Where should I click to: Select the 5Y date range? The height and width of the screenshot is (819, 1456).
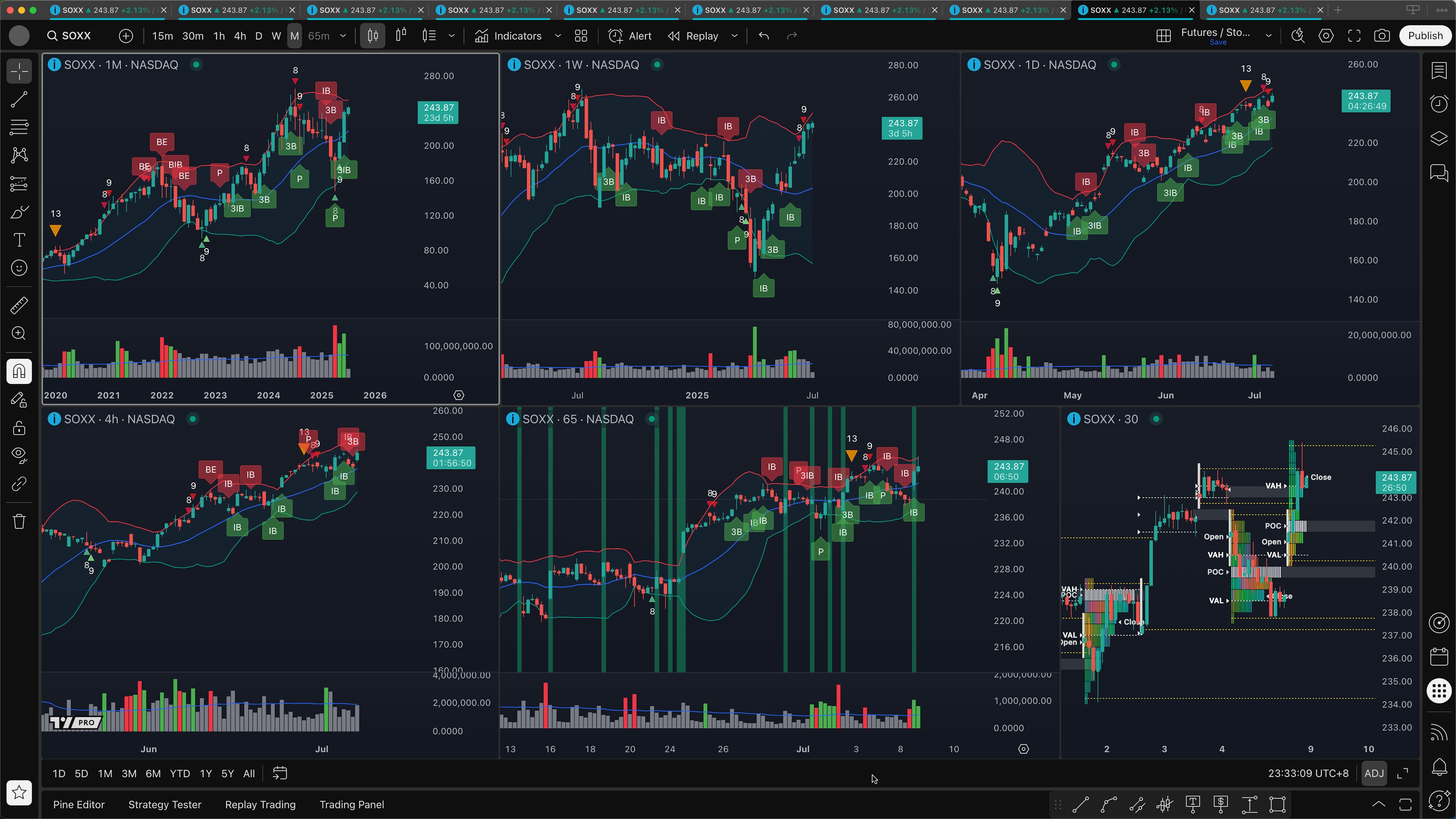227,773
